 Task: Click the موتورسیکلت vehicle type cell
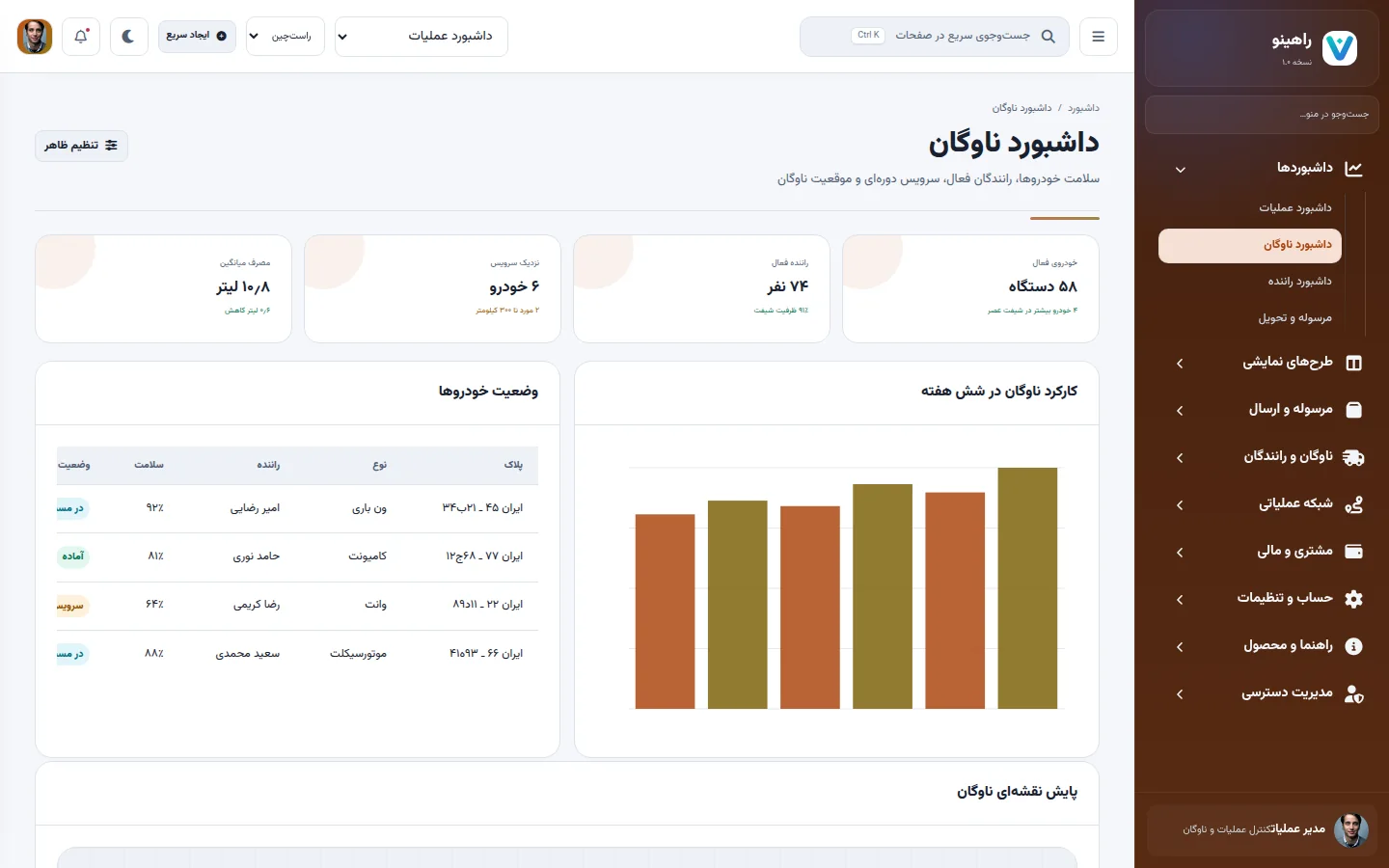(358, 654)
